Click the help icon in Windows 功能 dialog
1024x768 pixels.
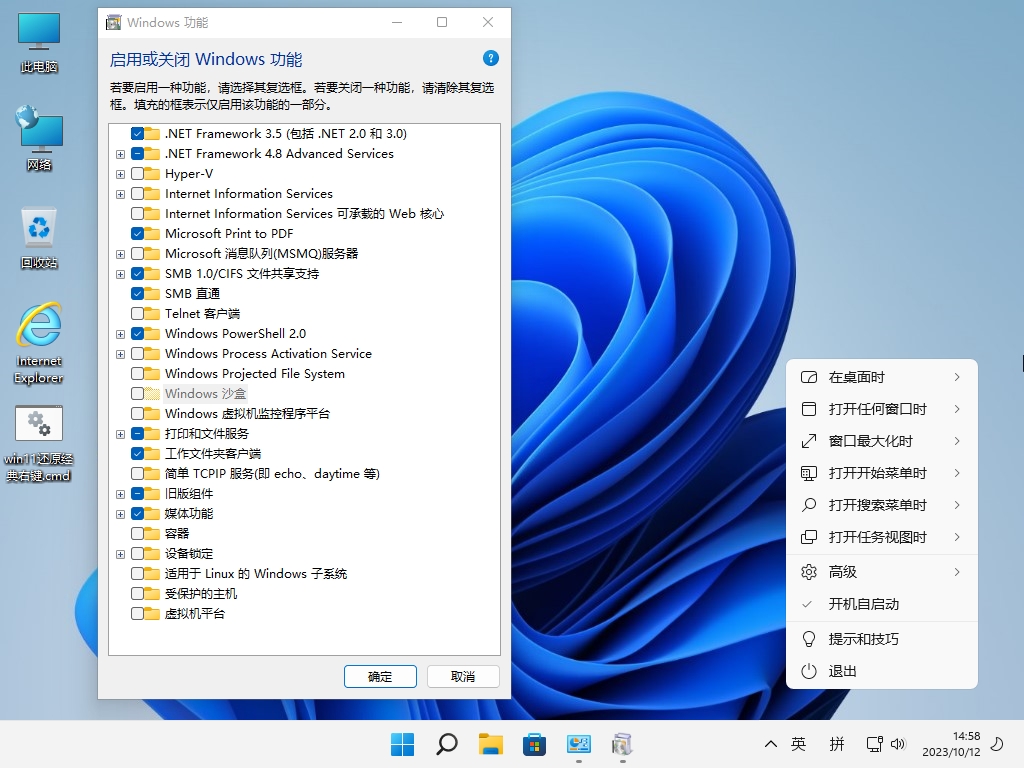coord(489,59)
